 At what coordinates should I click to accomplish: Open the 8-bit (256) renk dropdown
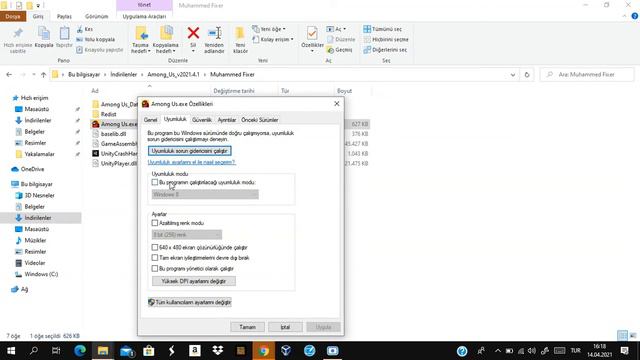[x=187, y=235]
